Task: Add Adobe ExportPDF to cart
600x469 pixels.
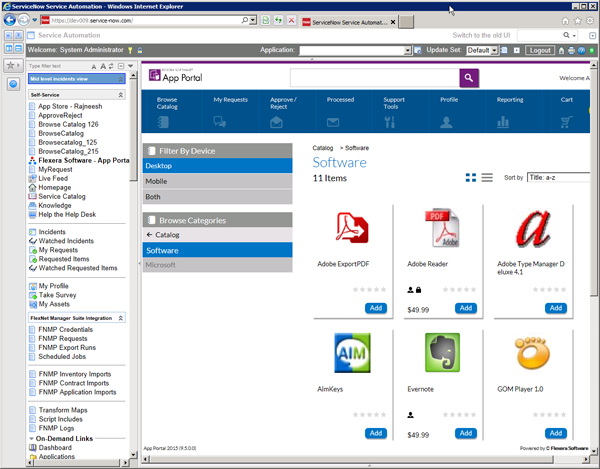Action: click(375, 308)
